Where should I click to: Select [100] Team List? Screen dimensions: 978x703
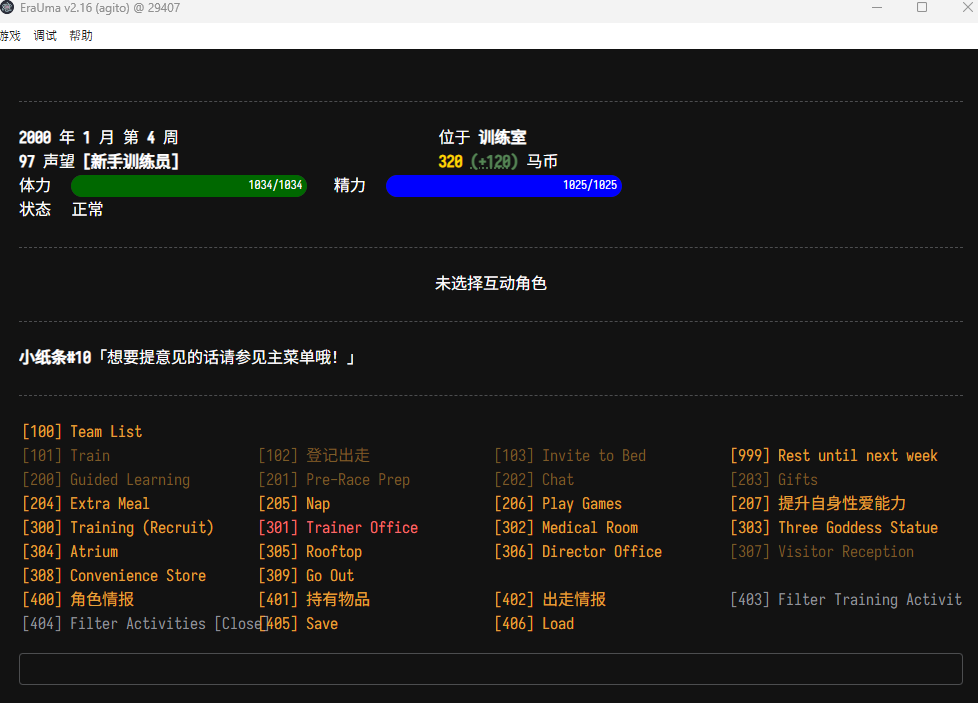coord(82,432)
